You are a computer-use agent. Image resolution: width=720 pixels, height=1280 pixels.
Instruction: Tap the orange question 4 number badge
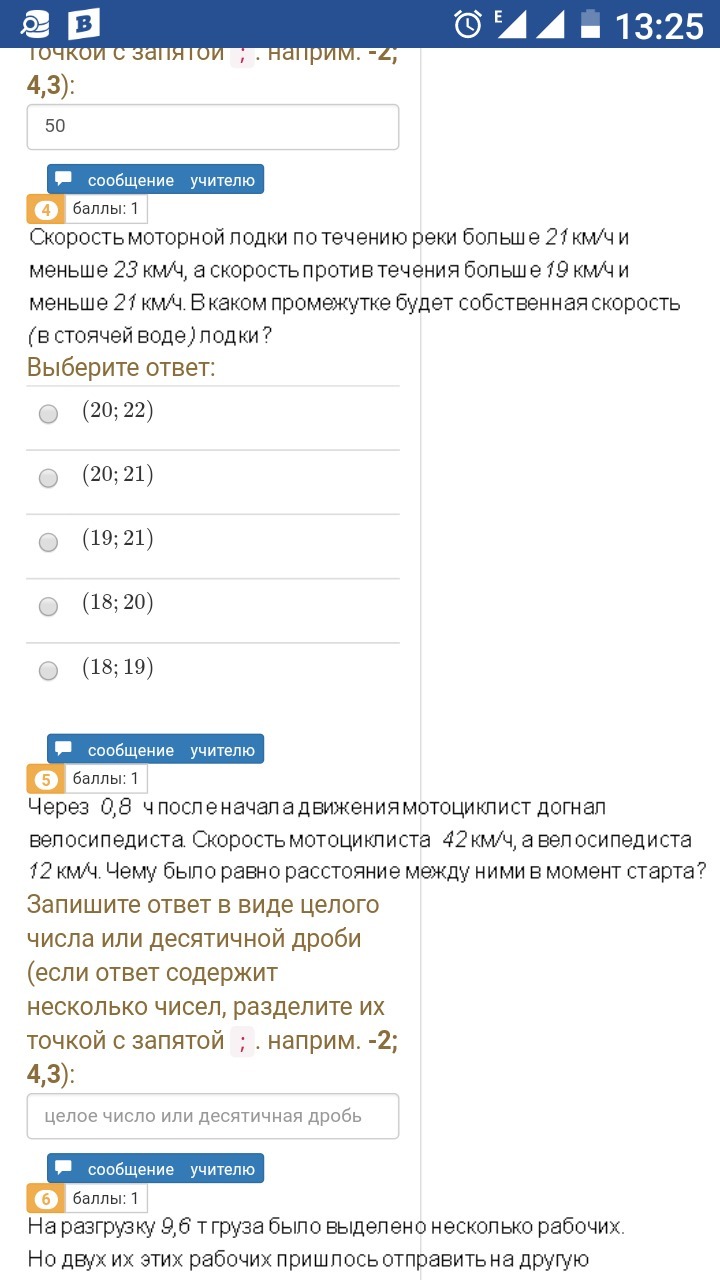(x=46, y=210)
